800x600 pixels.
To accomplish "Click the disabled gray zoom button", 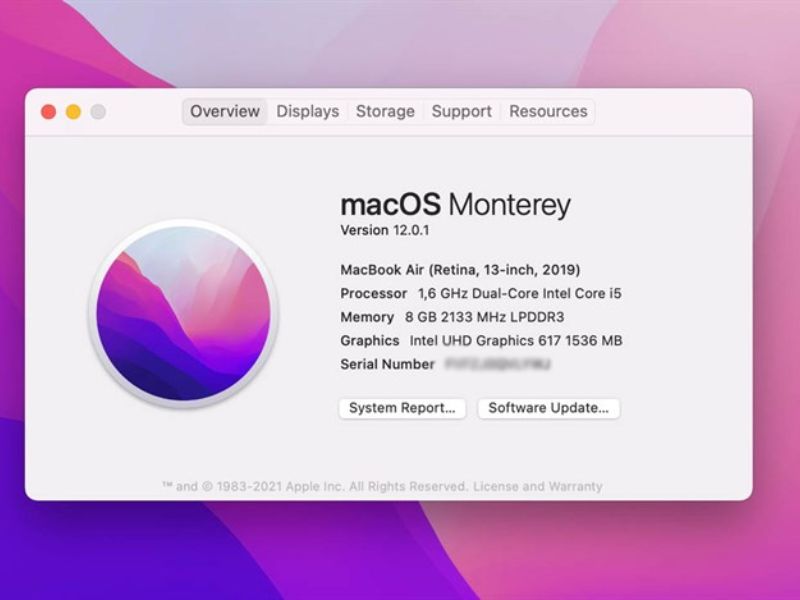I will point(98,112).
